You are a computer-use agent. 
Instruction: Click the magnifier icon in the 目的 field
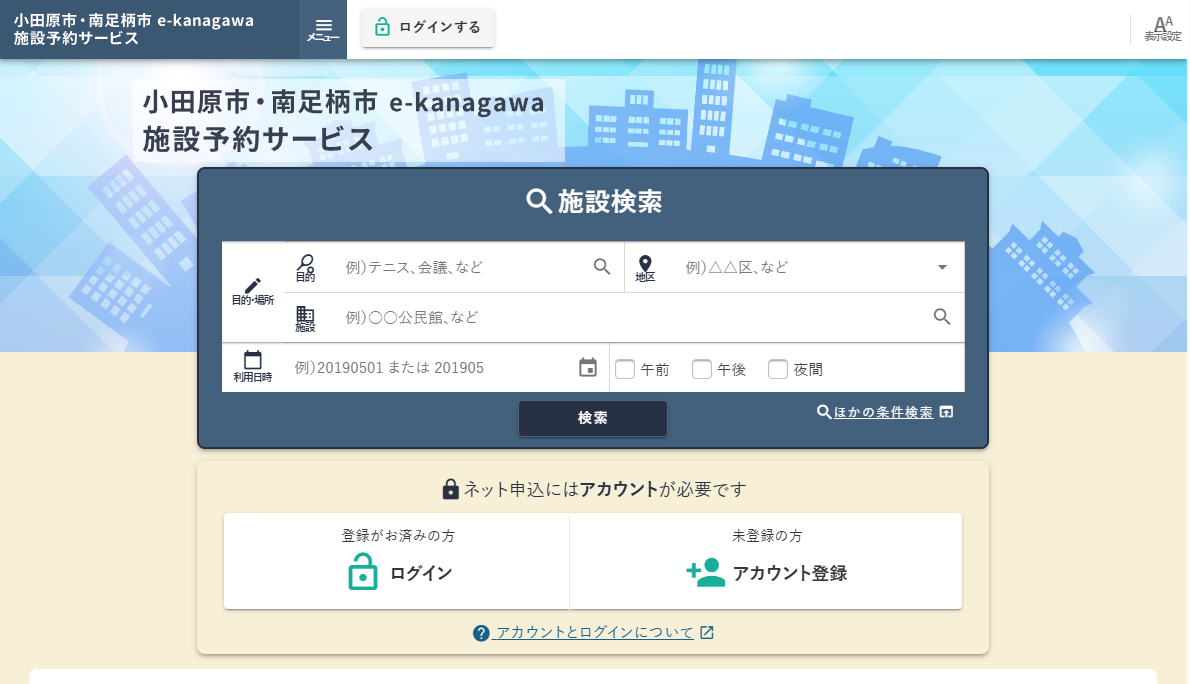602,267
